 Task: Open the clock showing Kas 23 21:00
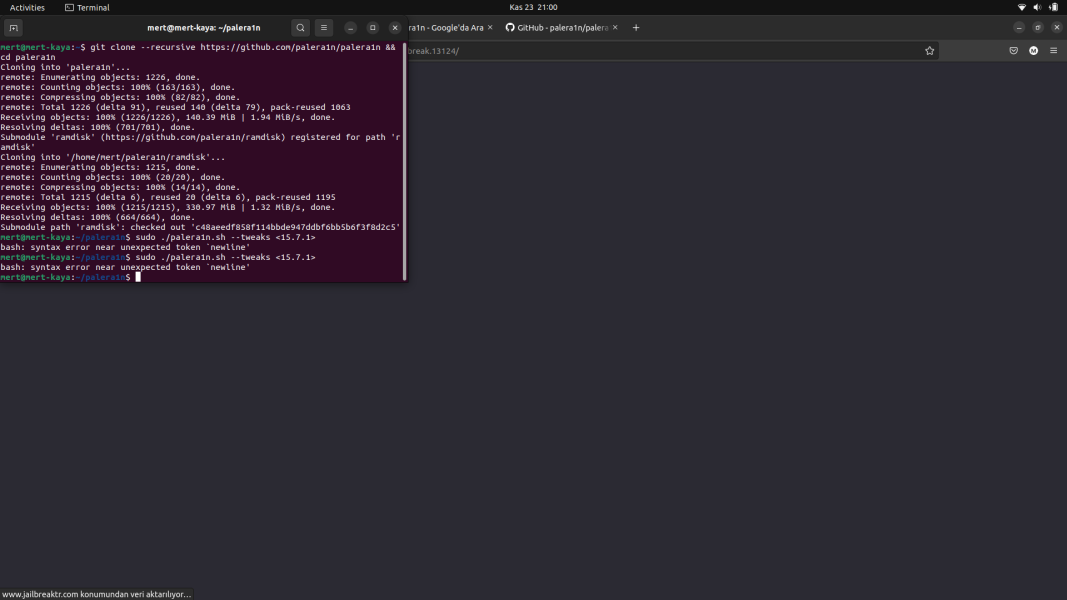tap(533, 7)
